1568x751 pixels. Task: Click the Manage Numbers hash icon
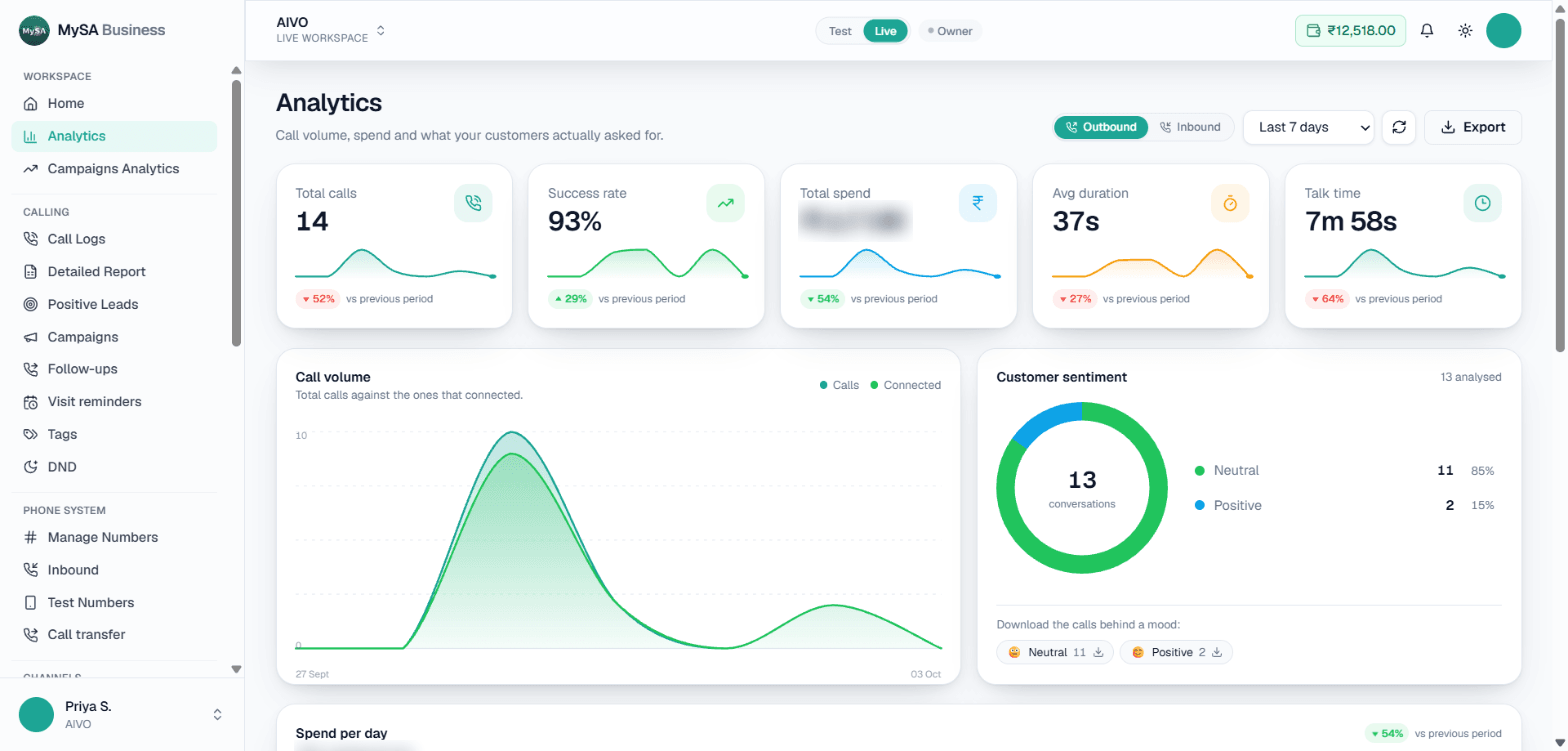tap(30, 537)
